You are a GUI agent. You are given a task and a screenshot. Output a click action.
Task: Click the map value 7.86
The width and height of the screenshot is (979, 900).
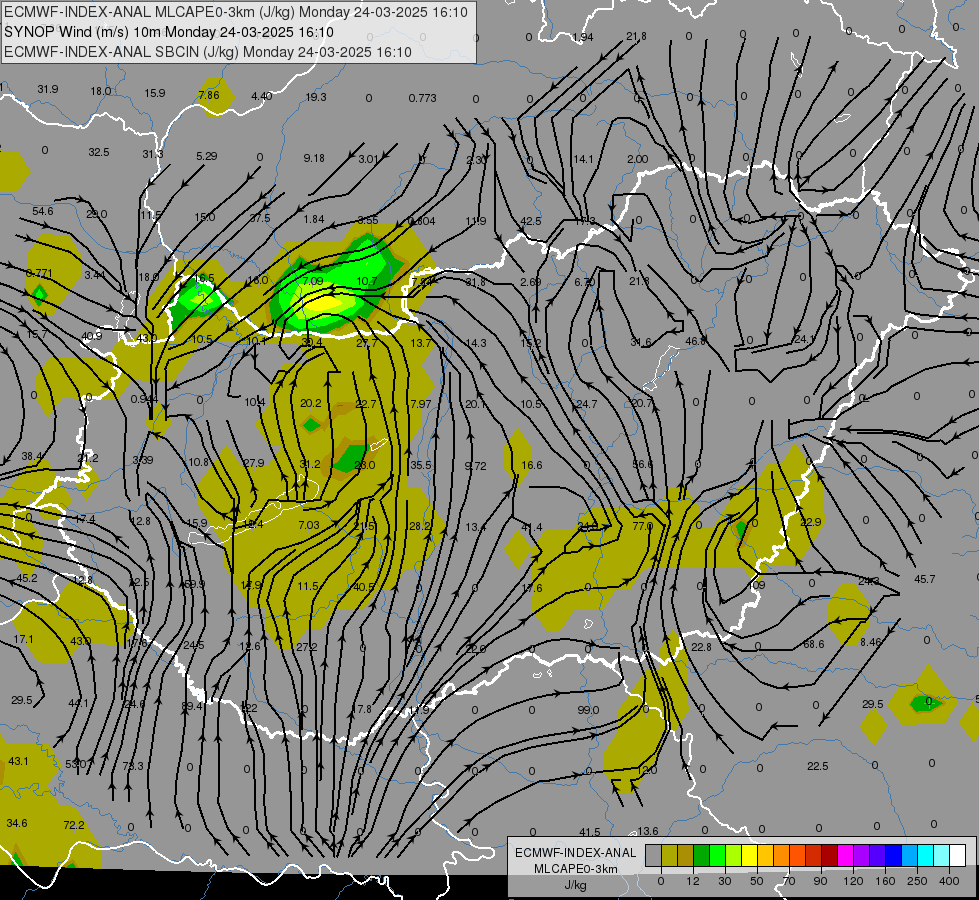click(x=209, y=95)
